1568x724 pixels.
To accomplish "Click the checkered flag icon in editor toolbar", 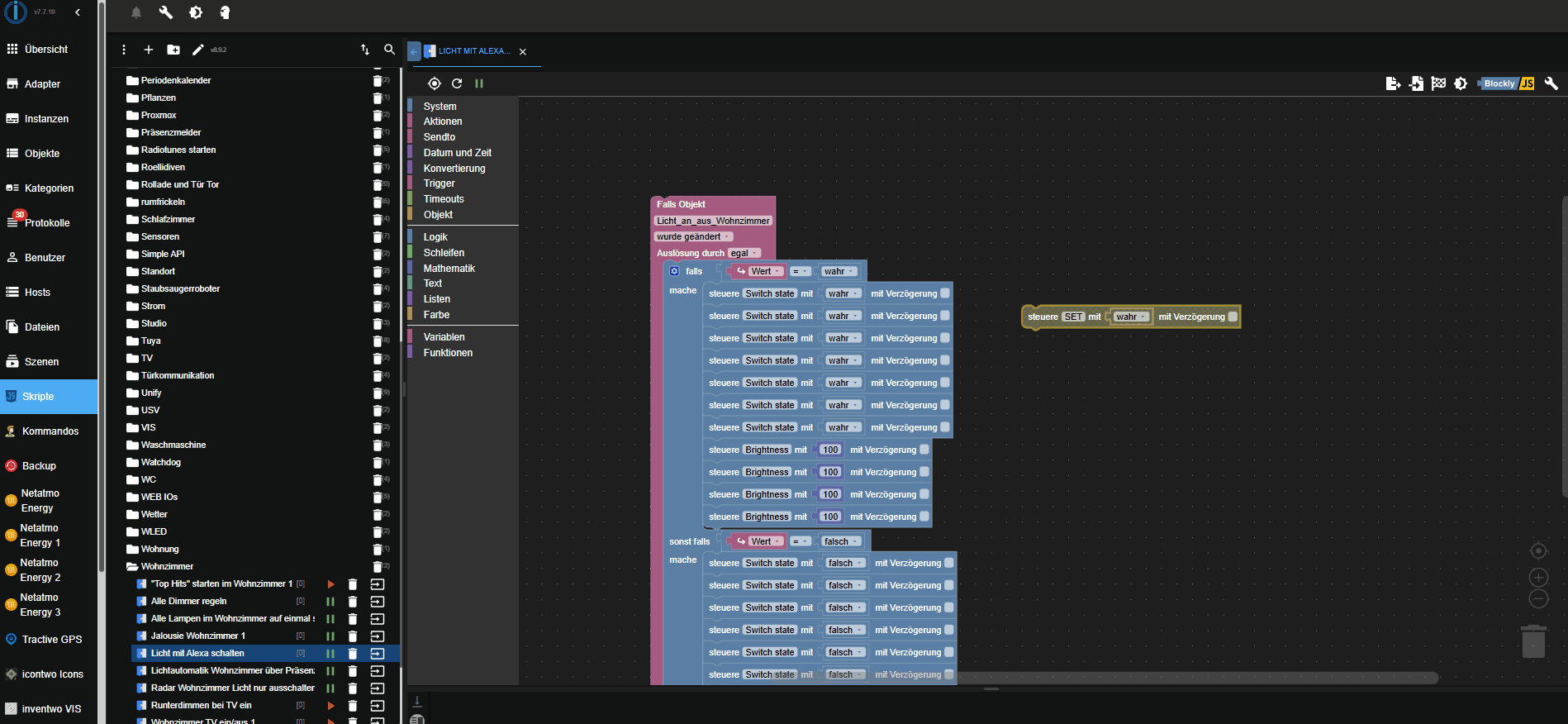I will (x=1438, y=83).
